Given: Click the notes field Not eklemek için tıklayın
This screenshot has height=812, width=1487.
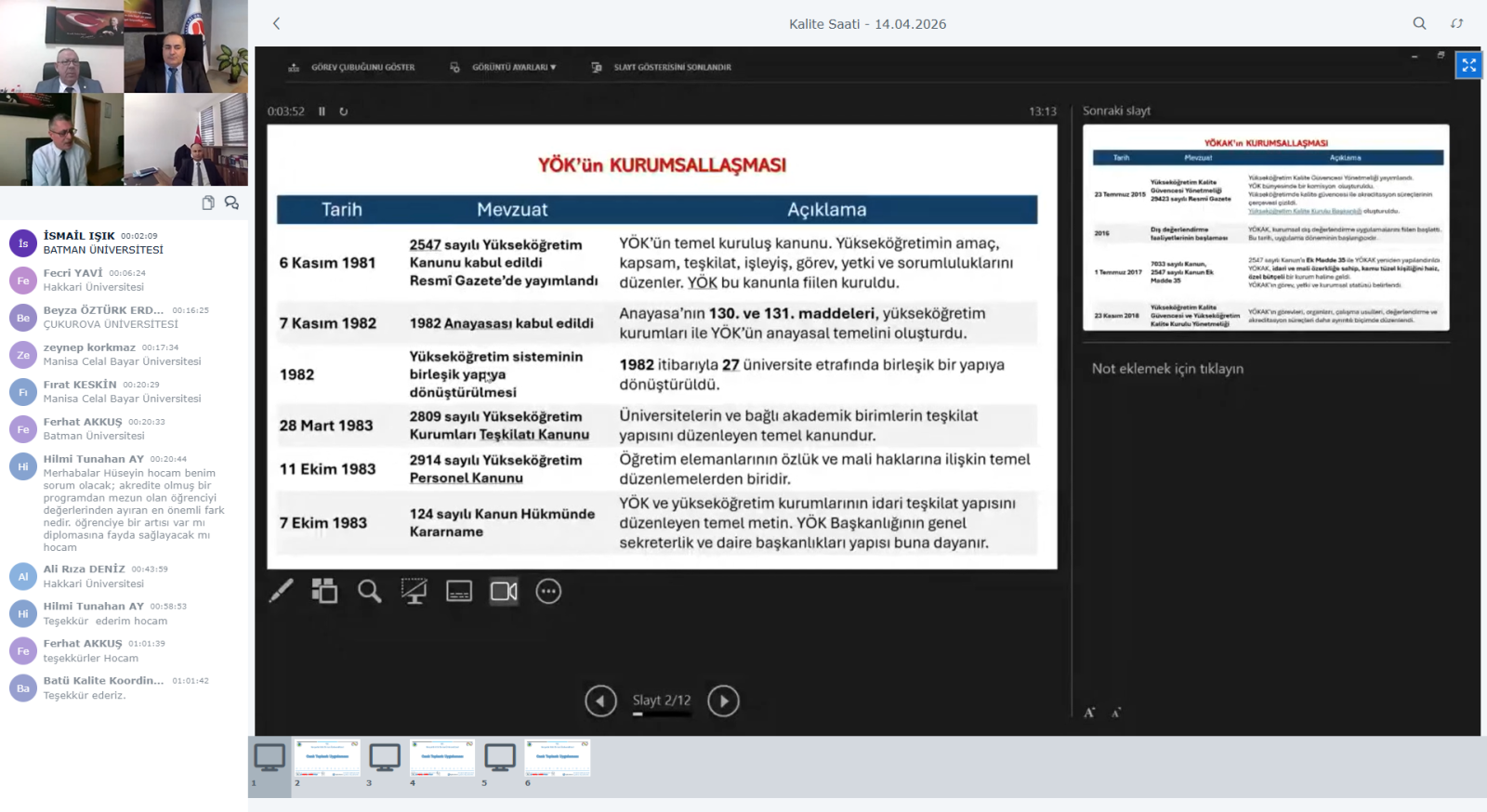Looking at the screenshot, I should tap(1167, 369).
